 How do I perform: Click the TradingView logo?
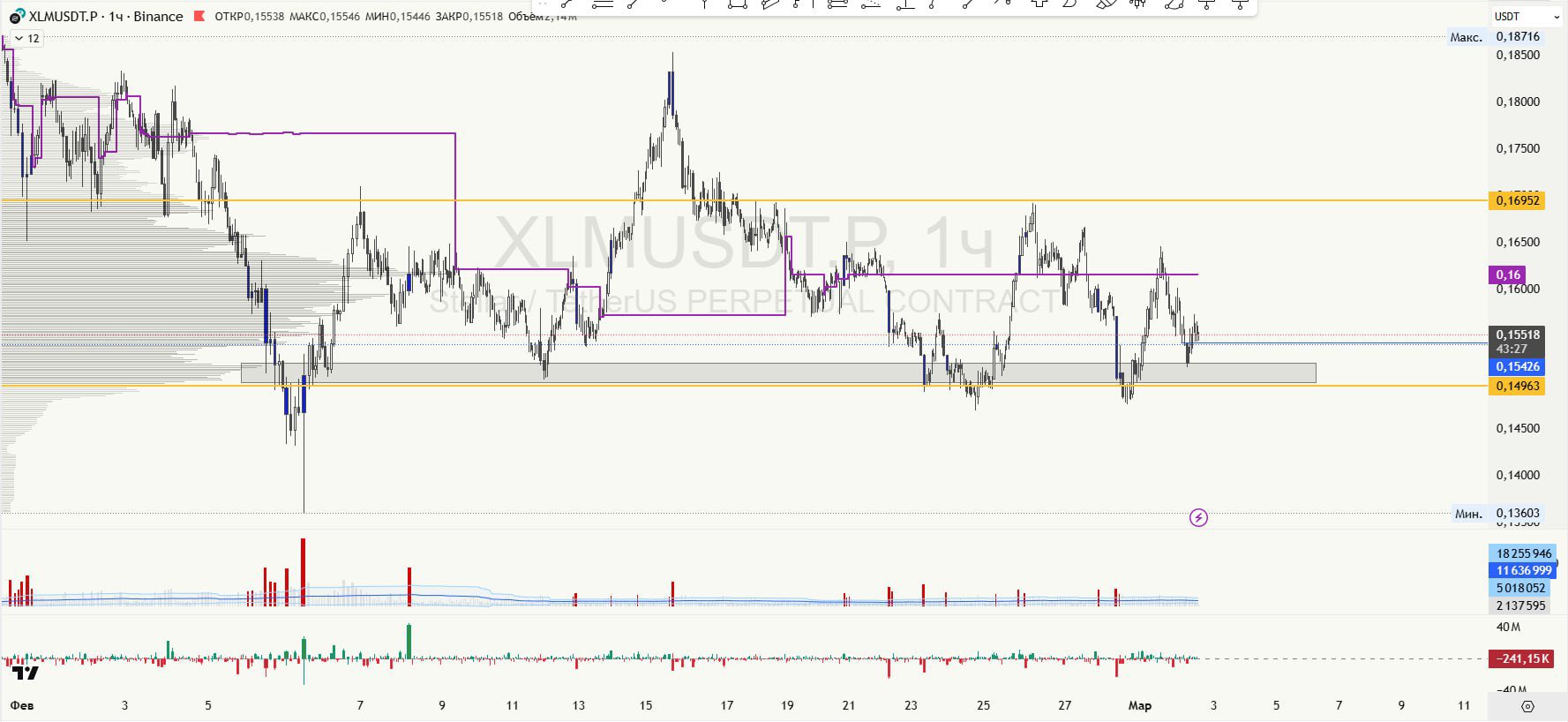(x=26, y=673)
